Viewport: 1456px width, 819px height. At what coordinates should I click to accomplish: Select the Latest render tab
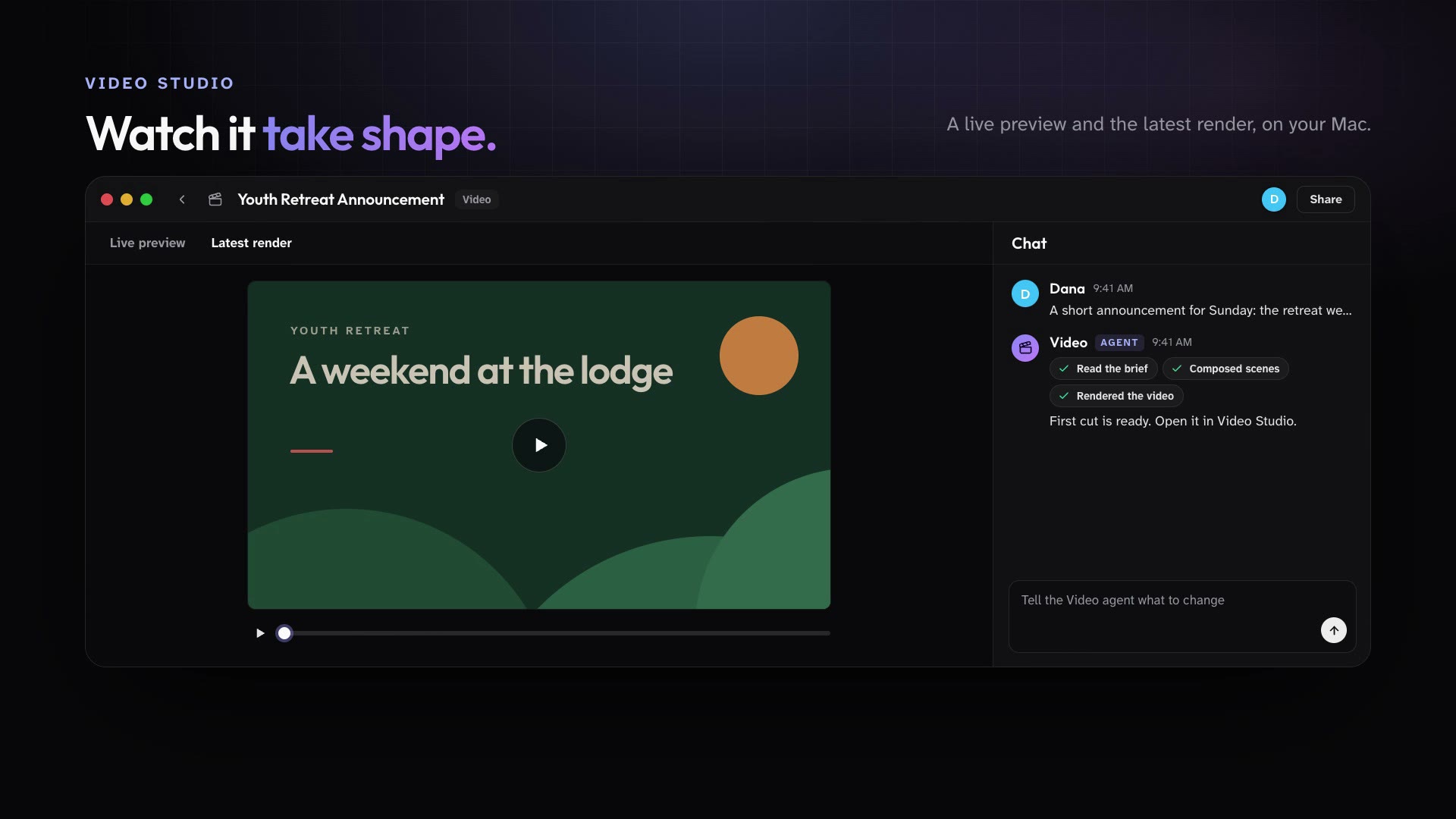pos(251,243)
